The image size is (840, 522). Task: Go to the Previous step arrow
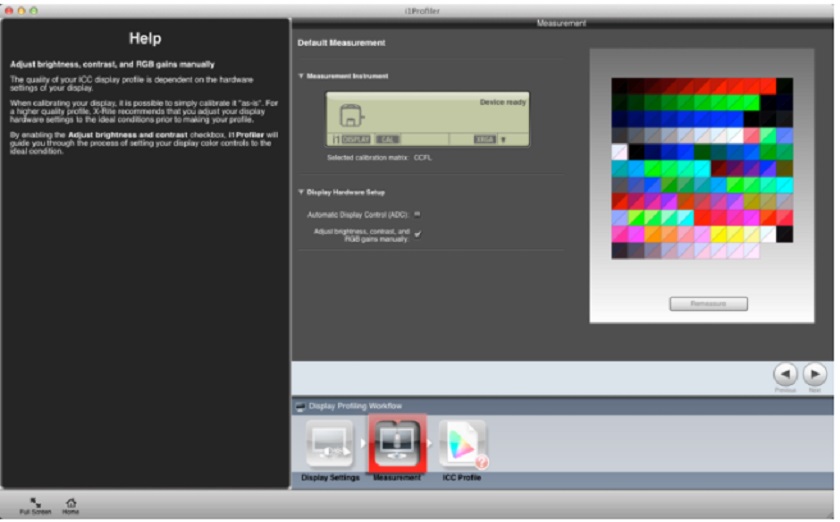[785, 374]
